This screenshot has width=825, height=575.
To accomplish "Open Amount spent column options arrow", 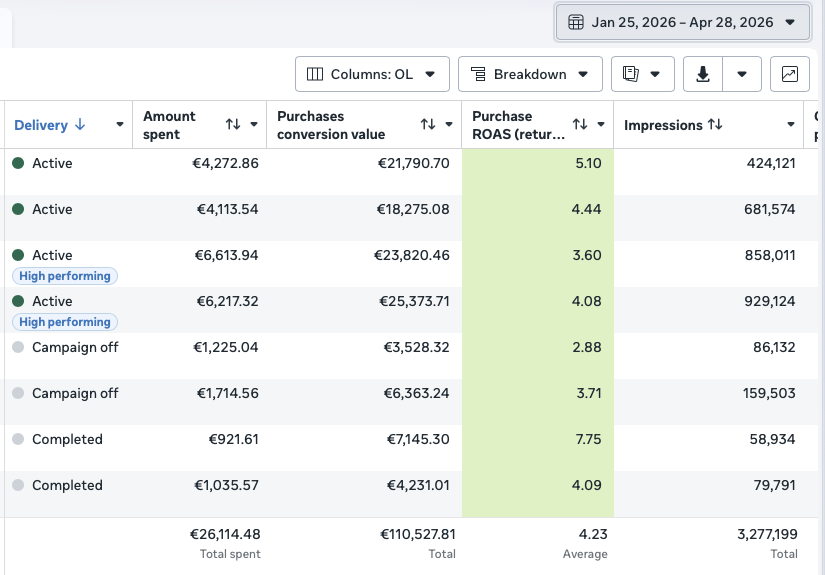I will tap(254, 125).
